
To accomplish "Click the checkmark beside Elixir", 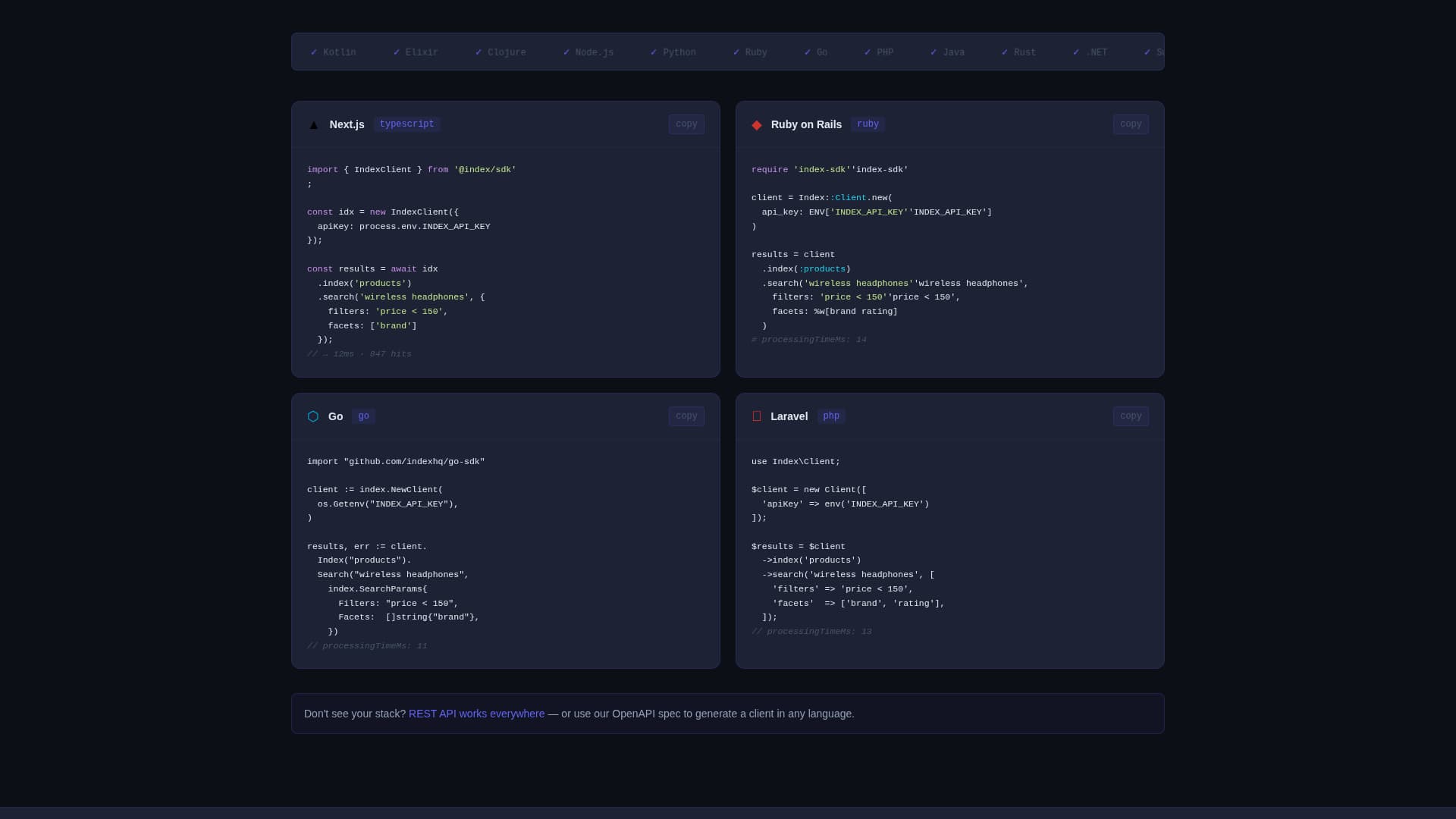I will pyautogui.click(x=397, y=52).
